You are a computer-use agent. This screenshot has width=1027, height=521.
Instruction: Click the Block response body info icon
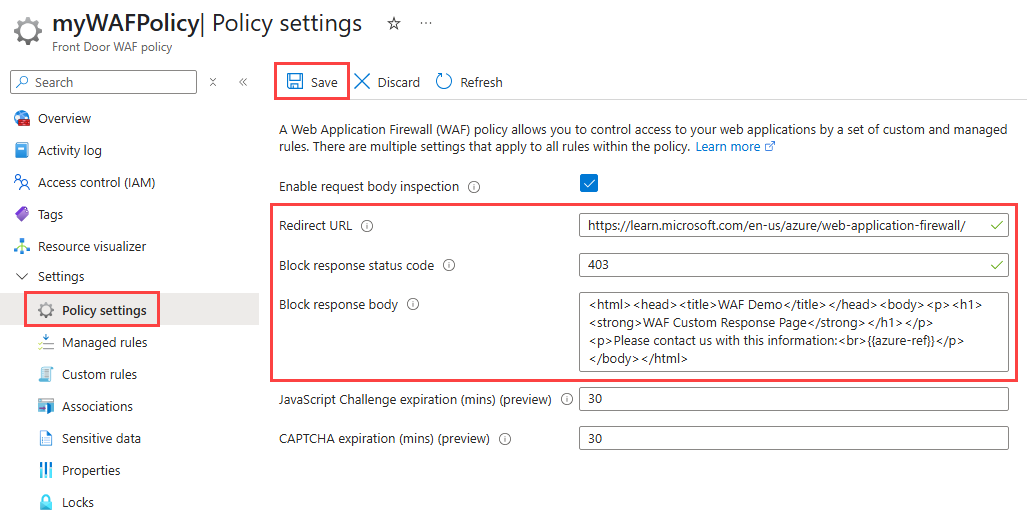coord(413,305)
